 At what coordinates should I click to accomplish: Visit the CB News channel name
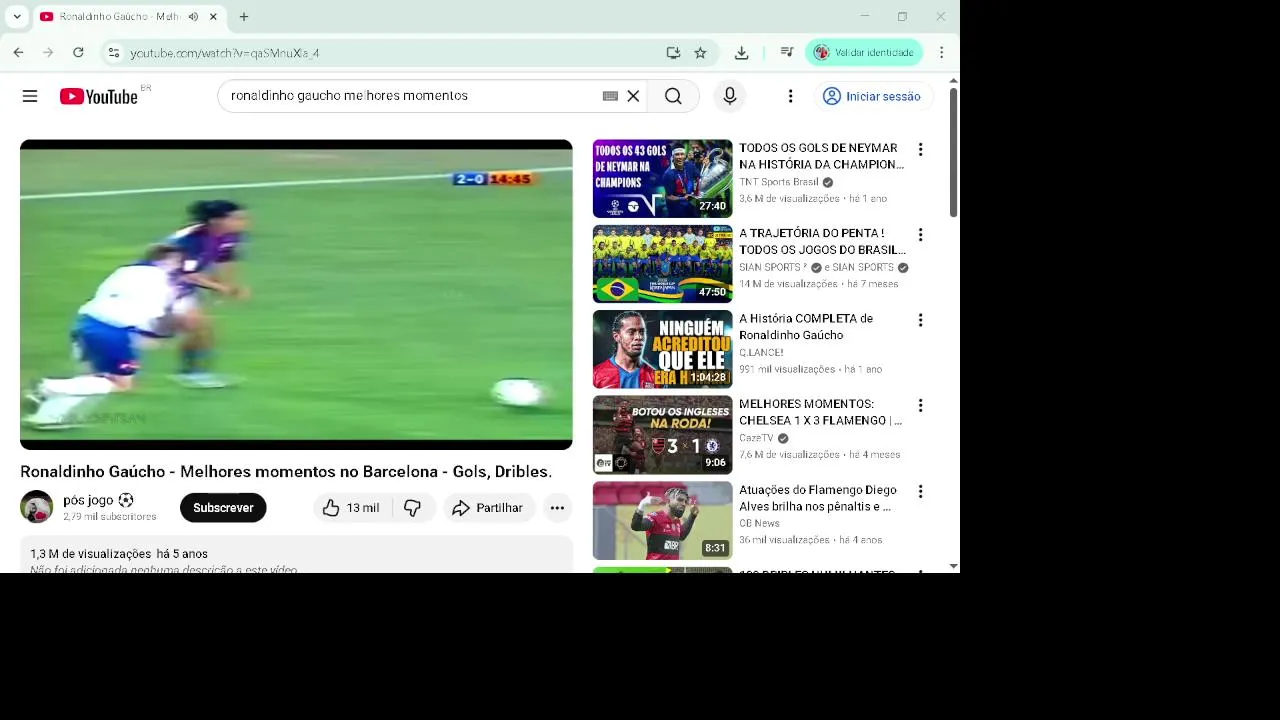[x=759, y=524]
